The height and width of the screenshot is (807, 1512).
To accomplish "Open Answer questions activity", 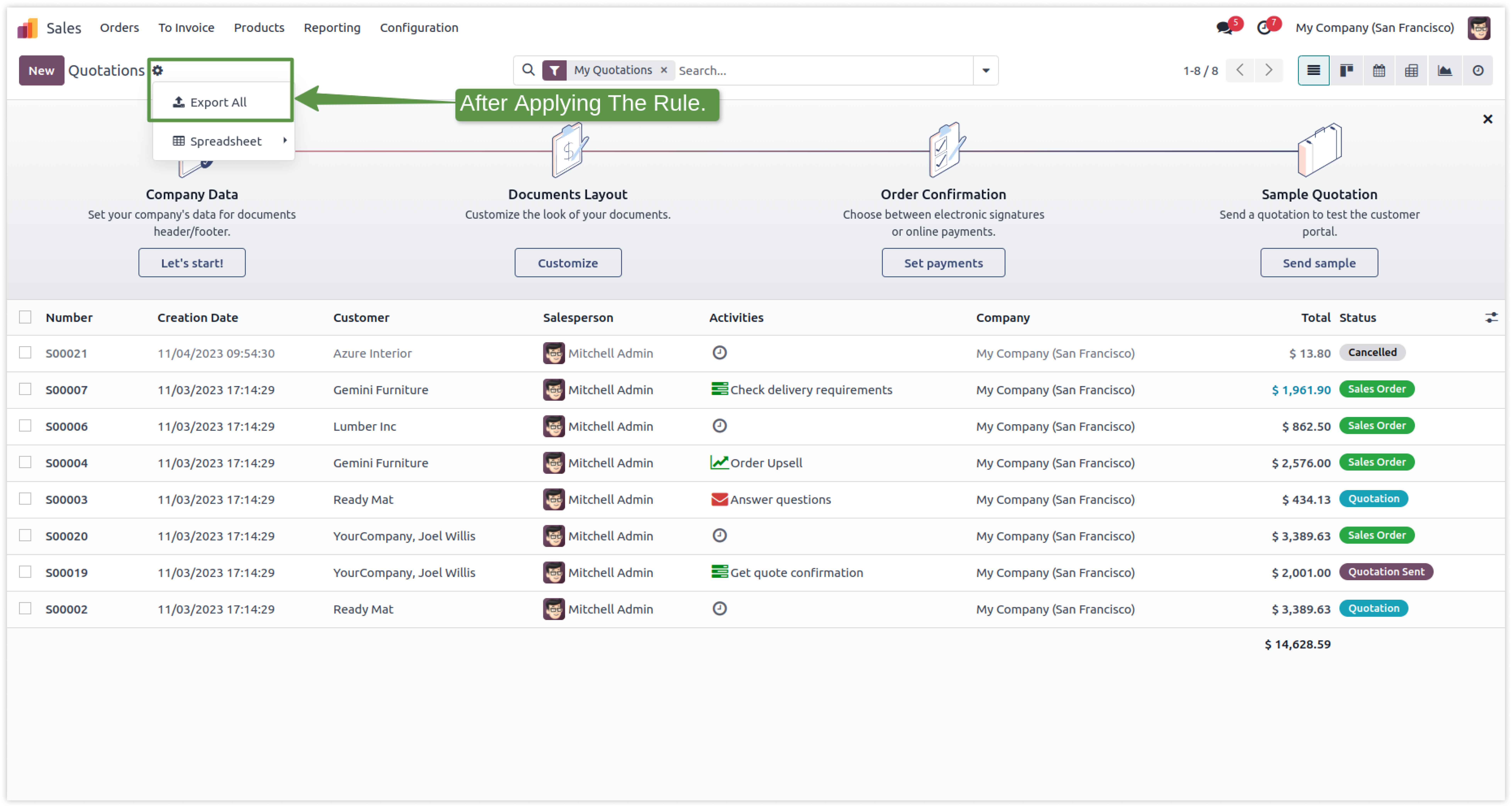I will point(771,500).
